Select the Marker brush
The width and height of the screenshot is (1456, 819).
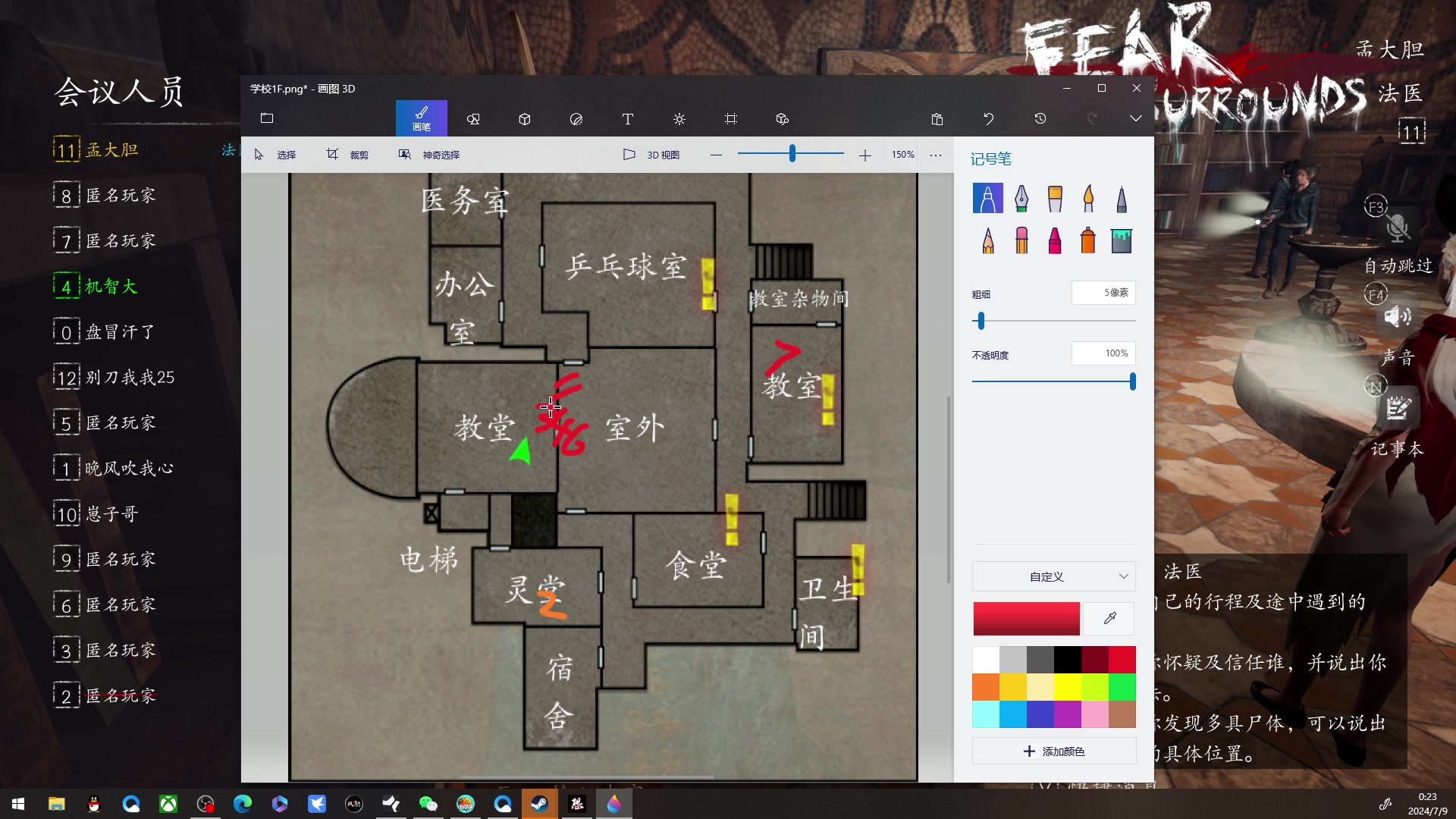pos(988,199)
